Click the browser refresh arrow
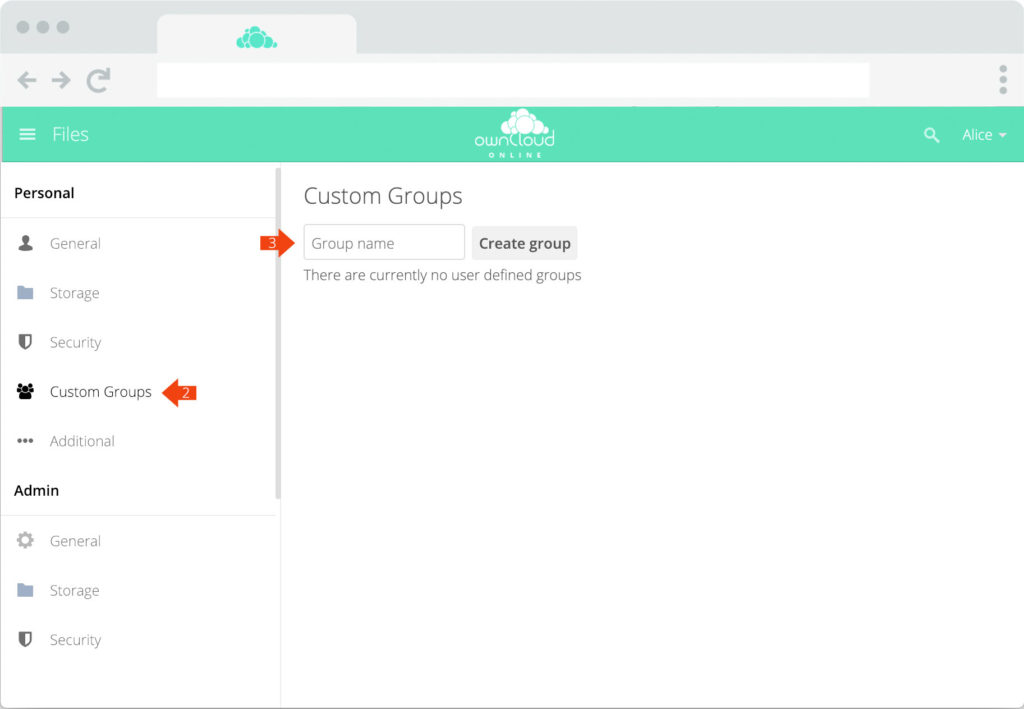The image size is (1024, 709). click(x=98, y=80)
